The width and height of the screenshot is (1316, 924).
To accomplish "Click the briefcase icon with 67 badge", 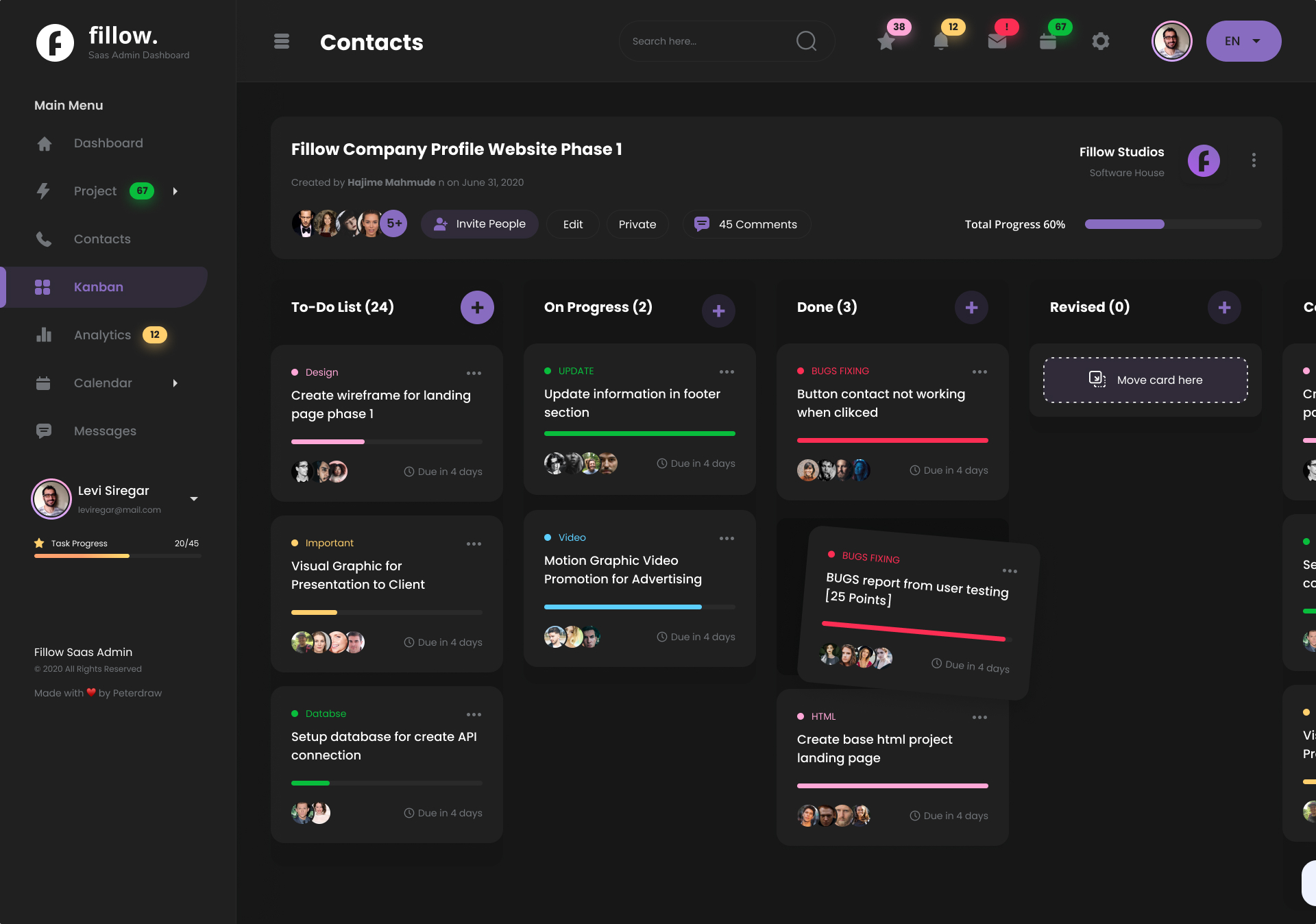I will point(1048,41).
